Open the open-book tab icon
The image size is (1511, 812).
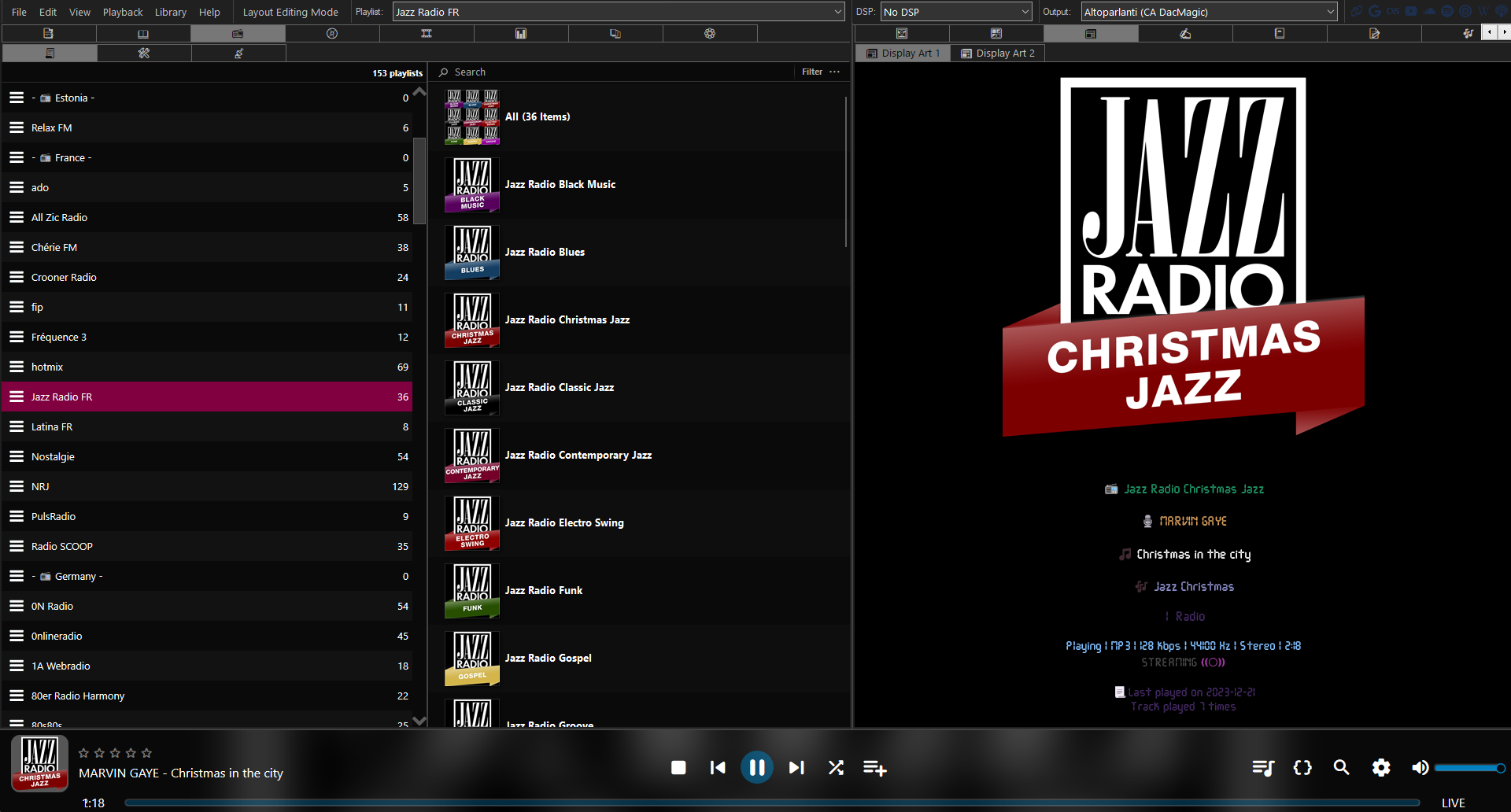point(143,33)
